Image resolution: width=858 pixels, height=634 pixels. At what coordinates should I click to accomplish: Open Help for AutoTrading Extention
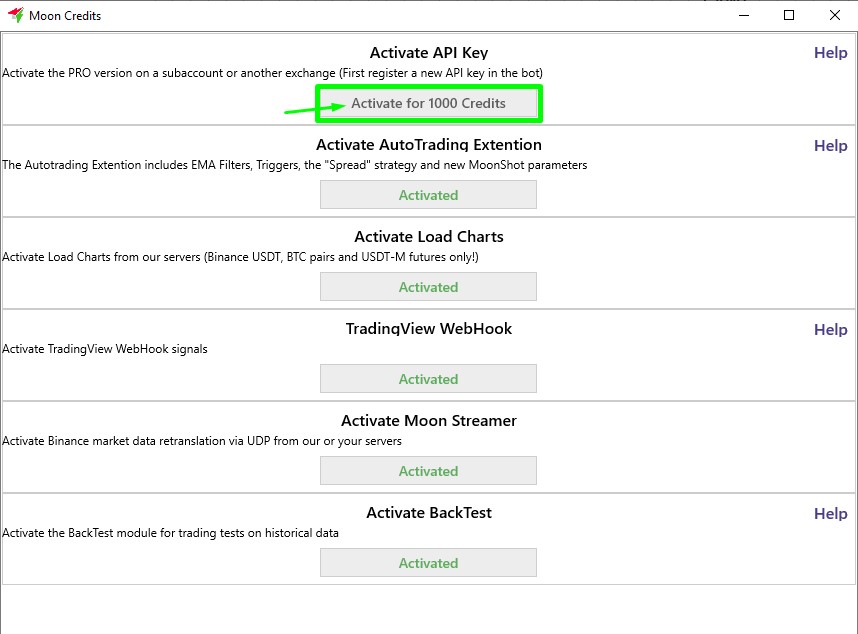(830, 145)
